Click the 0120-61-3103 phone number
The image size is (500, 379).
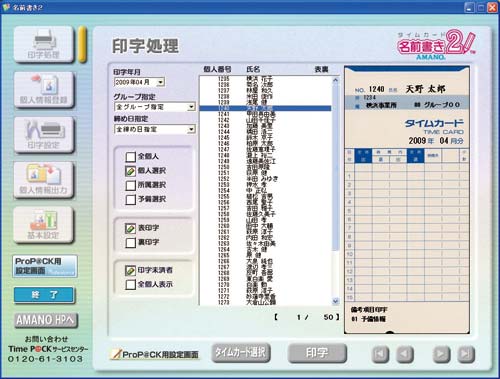pyautogui.click(x=45, y=359)
